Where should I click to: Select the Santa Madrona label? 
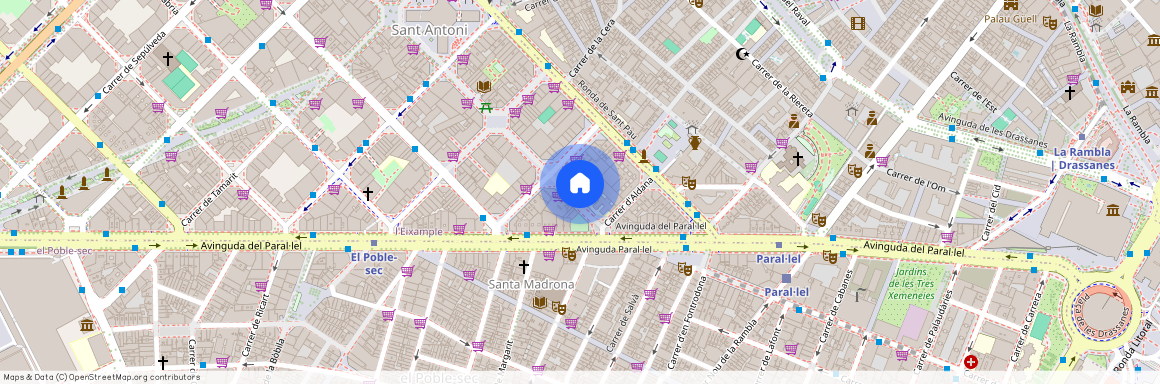(x=531, y=284)
